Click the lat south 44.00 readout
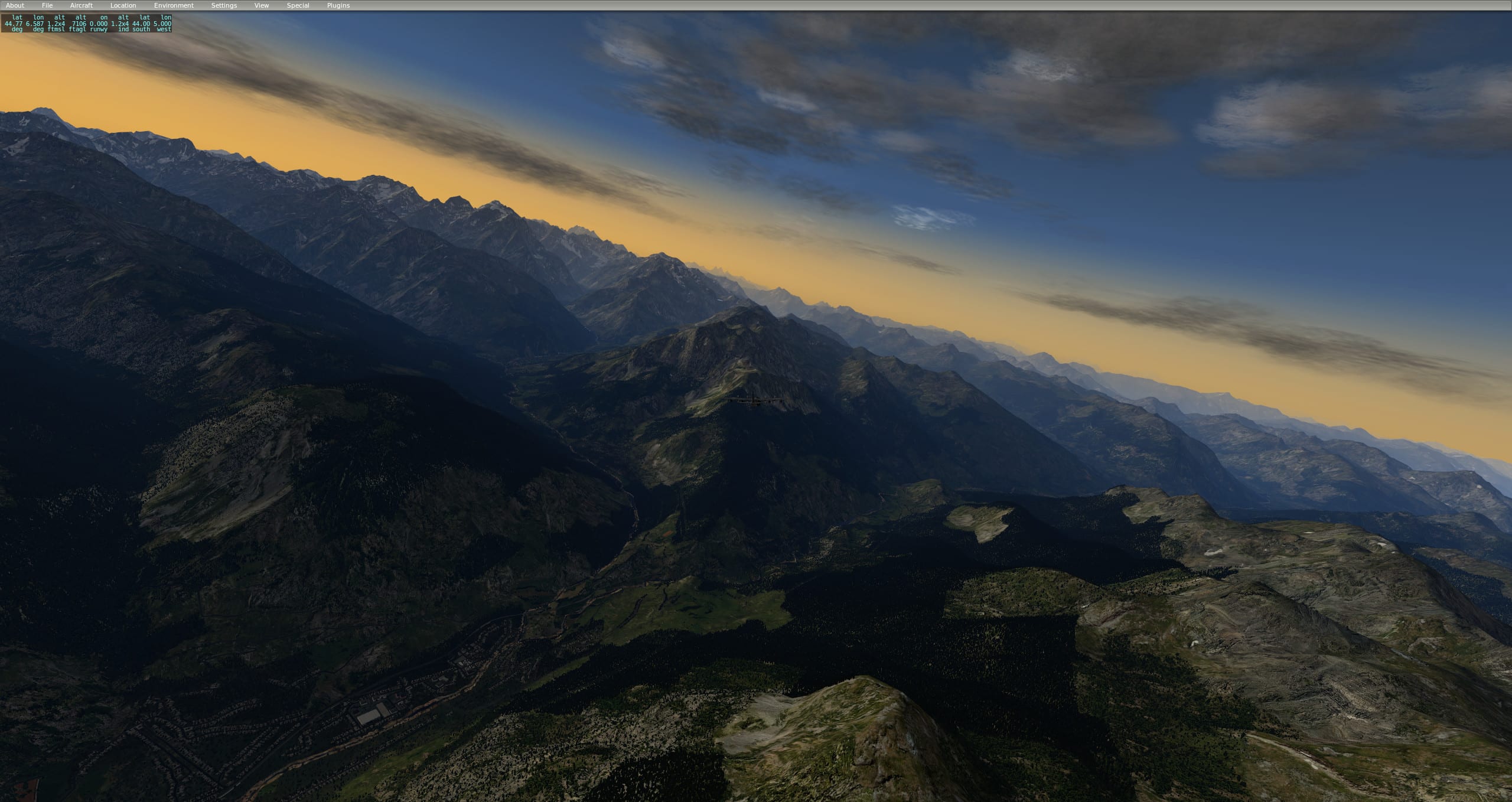1512x802 pixels. (x=142, y=24)
